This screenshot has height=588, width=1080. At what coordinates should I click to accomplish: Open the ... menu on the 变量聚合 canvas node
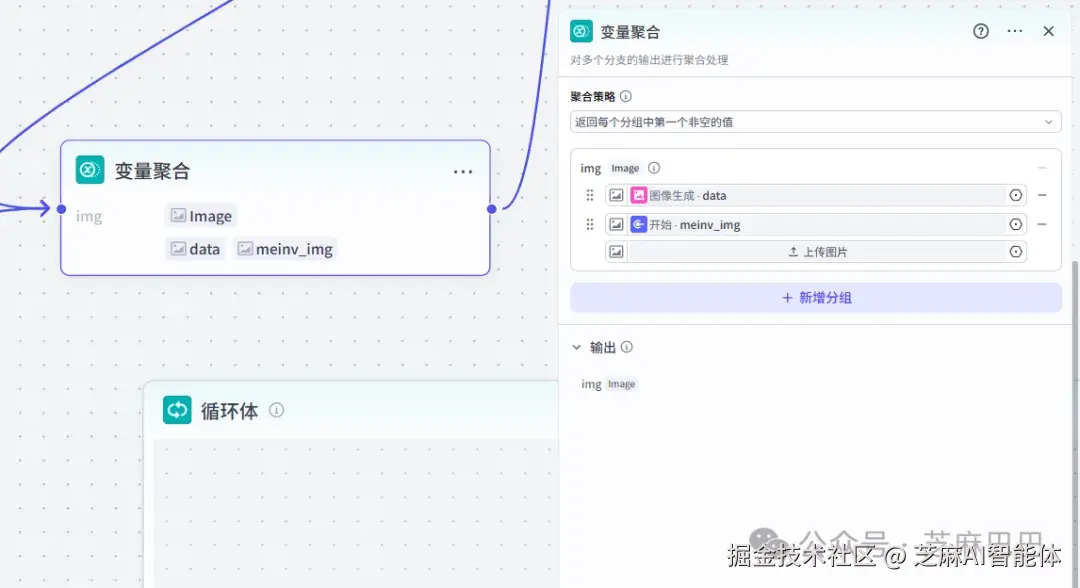(462, 171)
